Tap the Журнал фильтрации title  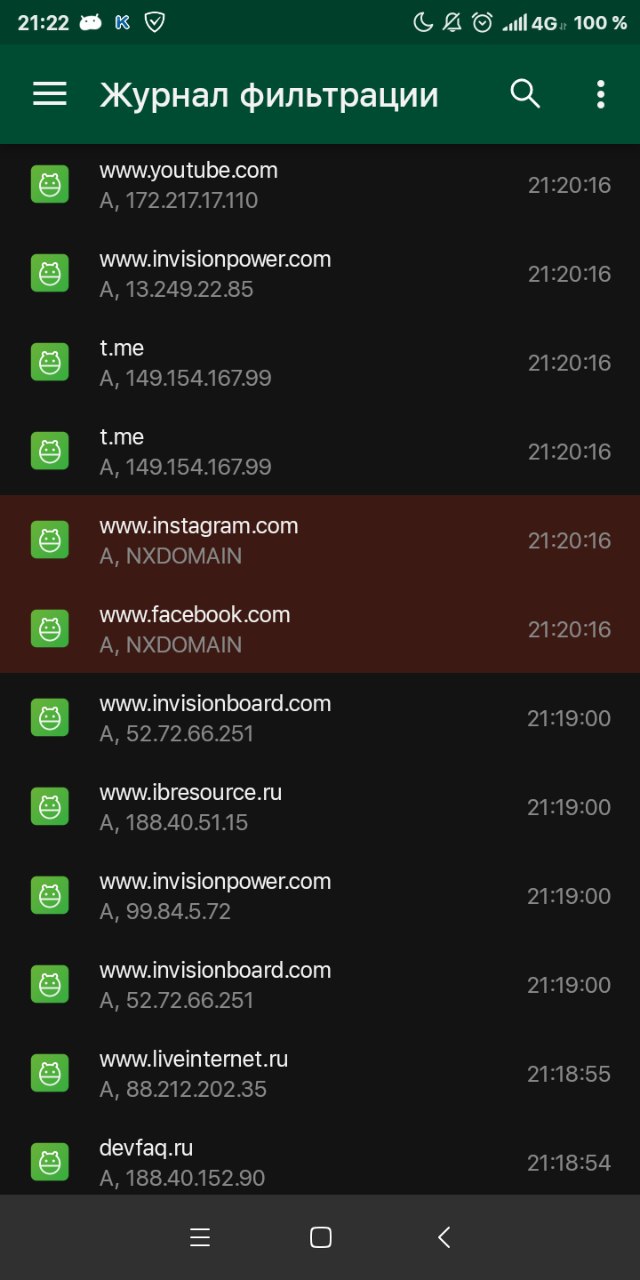[269, 95]
